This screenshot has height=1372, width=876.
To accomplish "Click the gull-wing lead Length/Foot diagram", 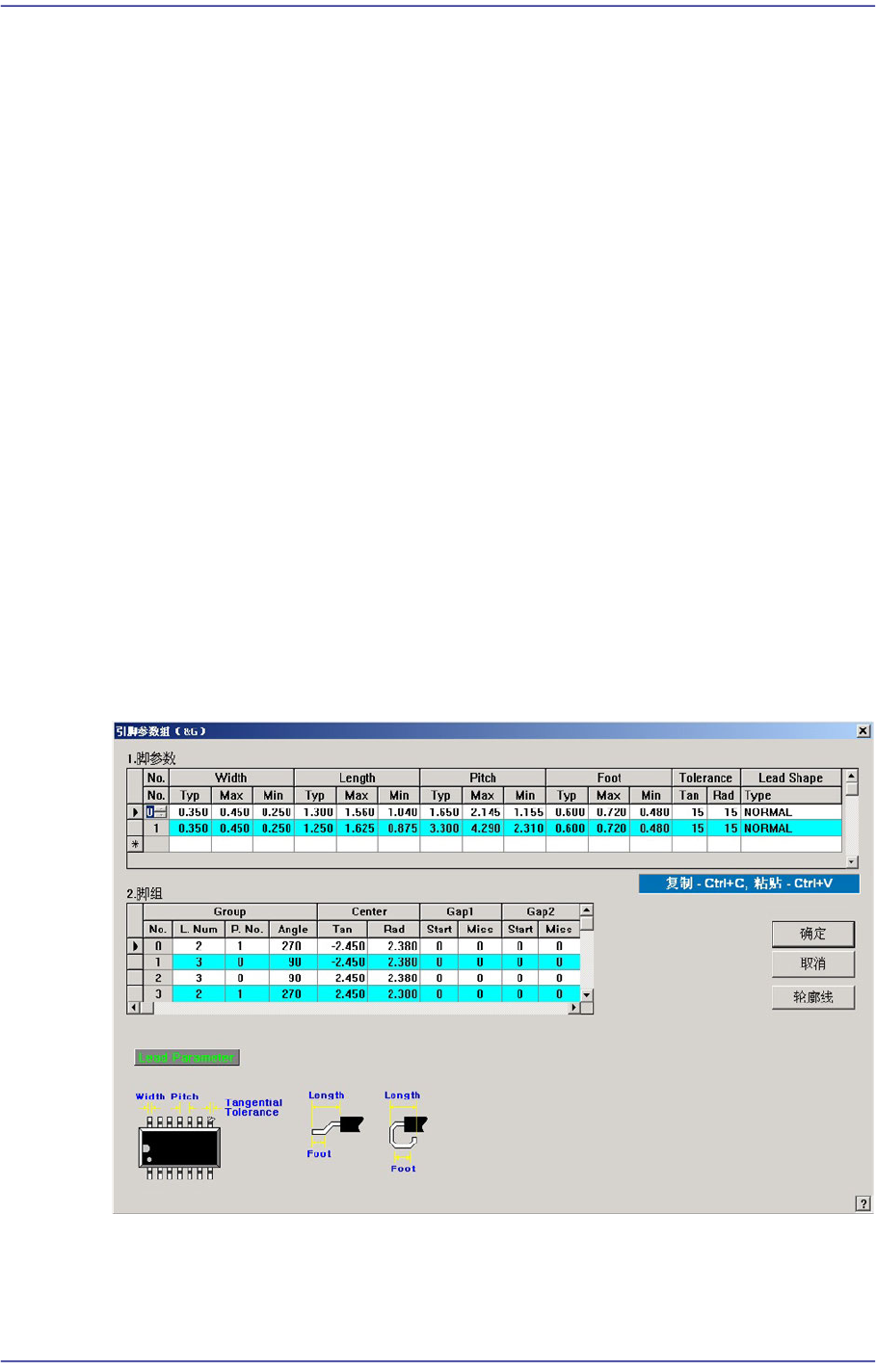I will click(335, 1124).
